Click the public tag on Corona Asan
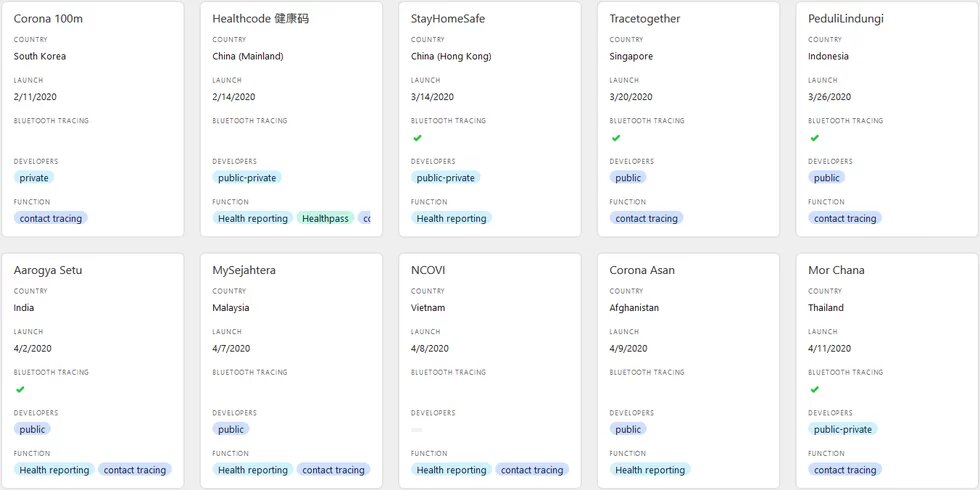The image size is (980, 490). coord(628,429)
